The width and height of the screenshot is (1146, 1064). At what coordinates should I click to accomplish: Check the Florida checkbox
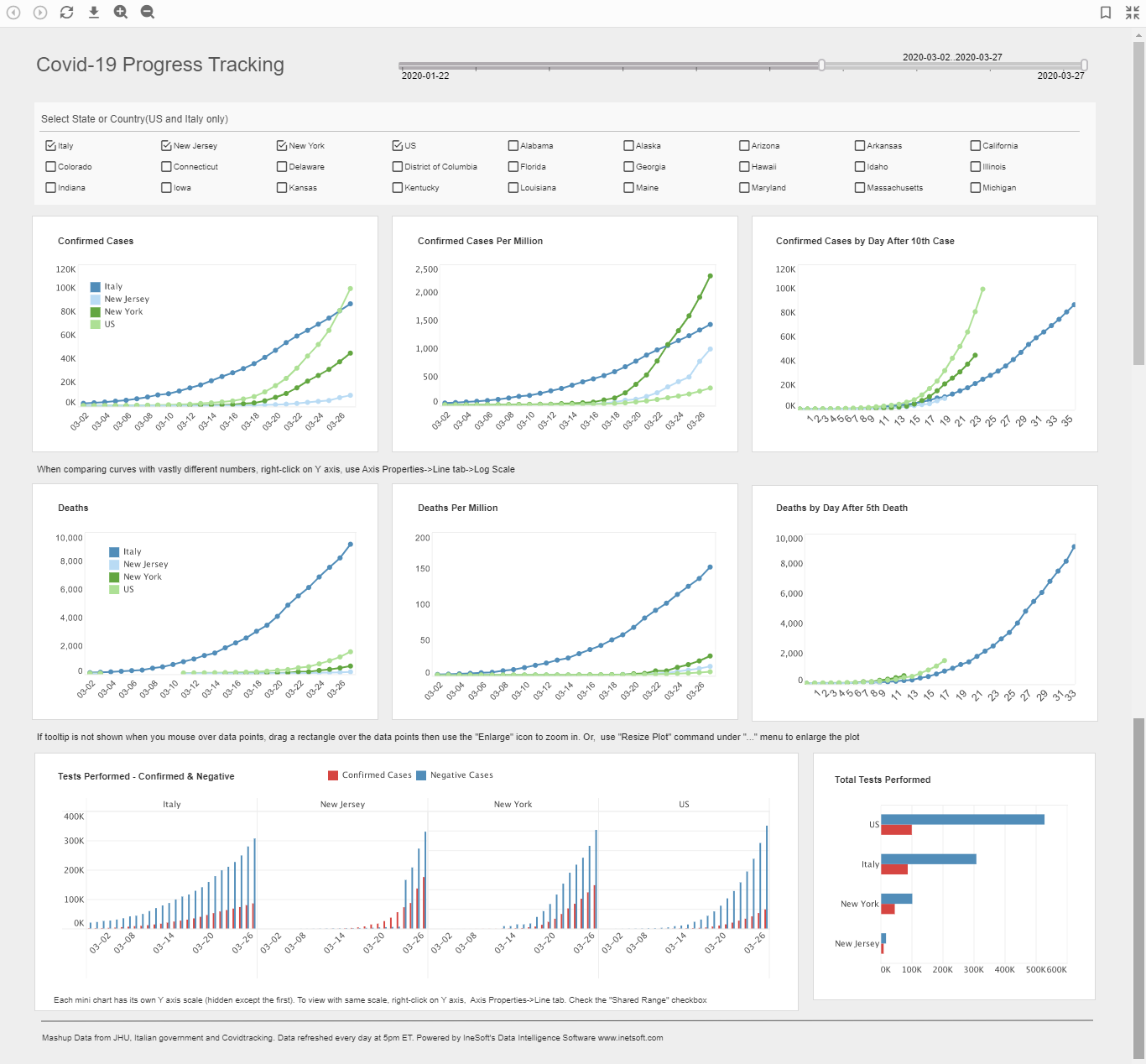click(x=513, y=166)
